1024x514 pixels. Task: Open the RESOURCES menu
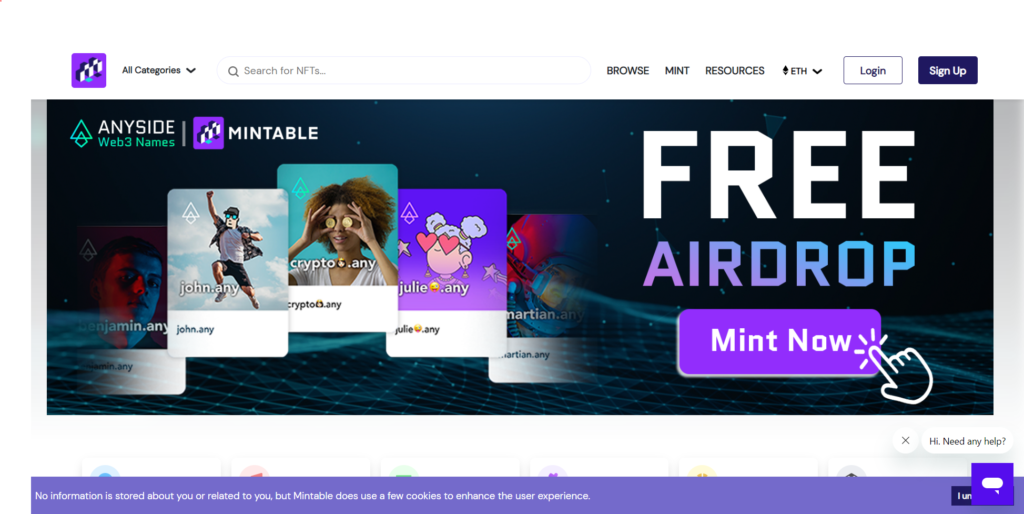pos(735,71)
